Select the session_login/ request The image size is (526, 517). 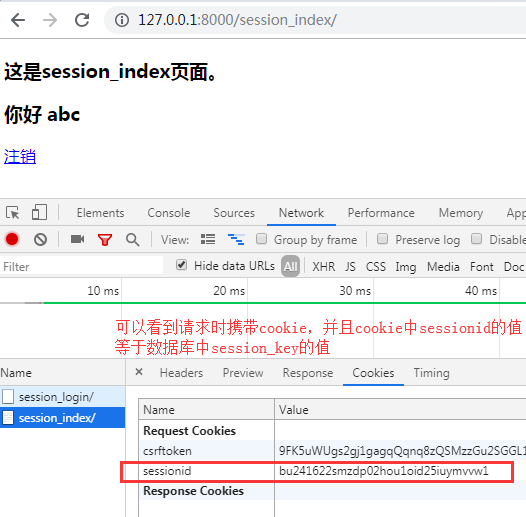pyautogui.click(x=62, y=397)
